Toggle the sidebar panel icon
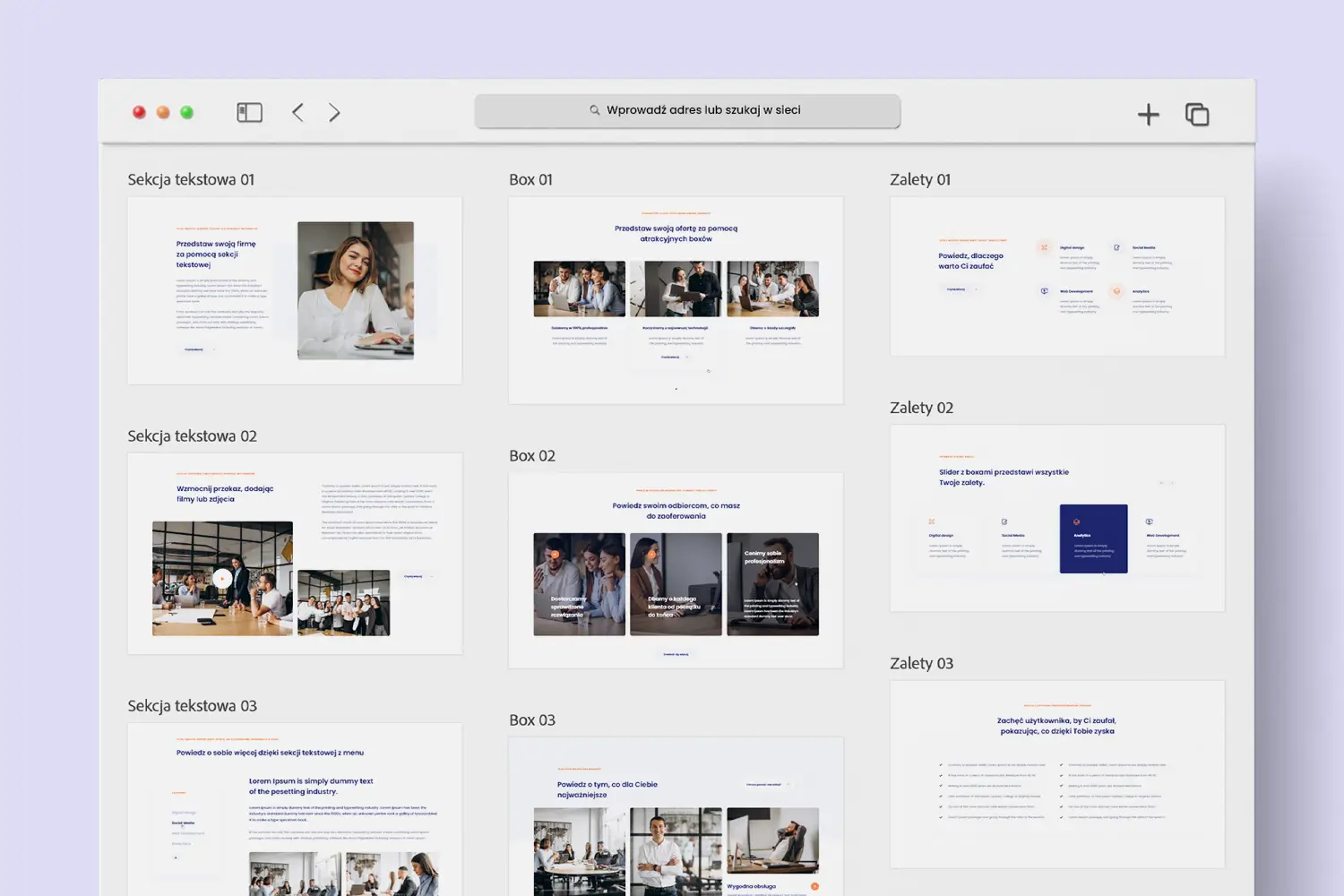Image resolution: width=1344 pixels, height=896 pixels. coord(249,112)
